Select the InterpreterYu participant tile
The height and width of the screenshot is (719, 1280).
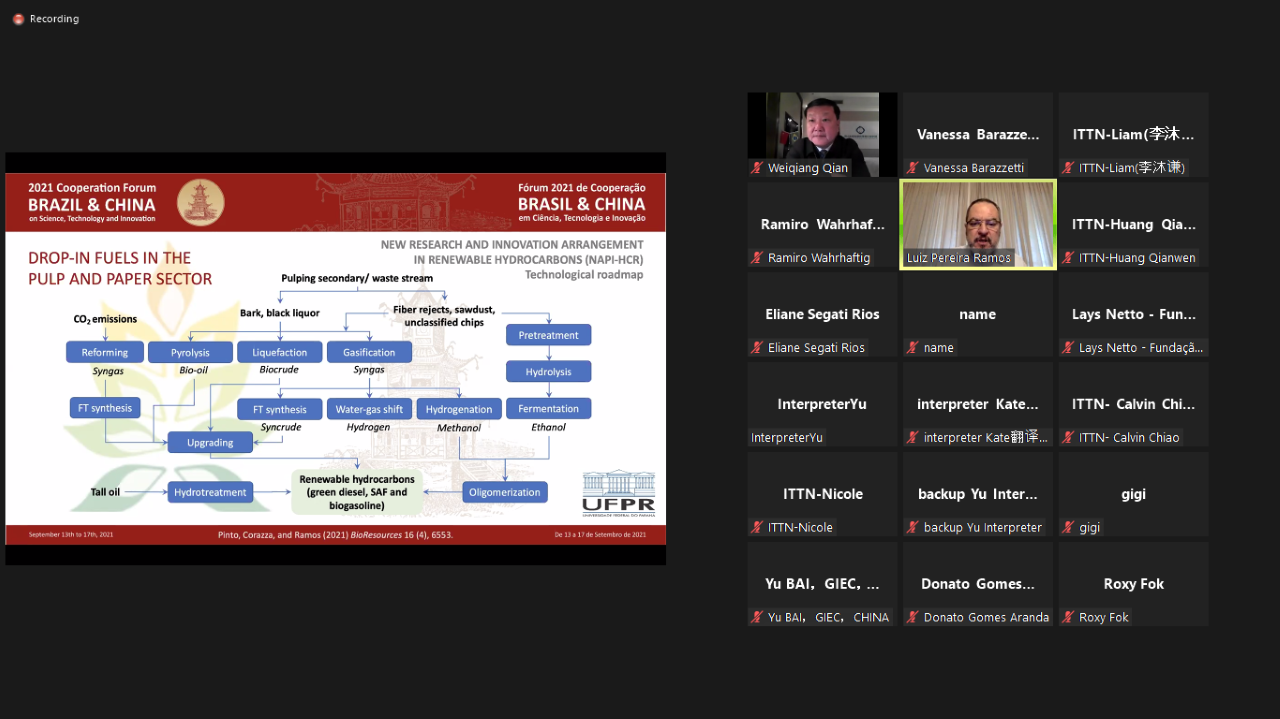click(823, 405)
